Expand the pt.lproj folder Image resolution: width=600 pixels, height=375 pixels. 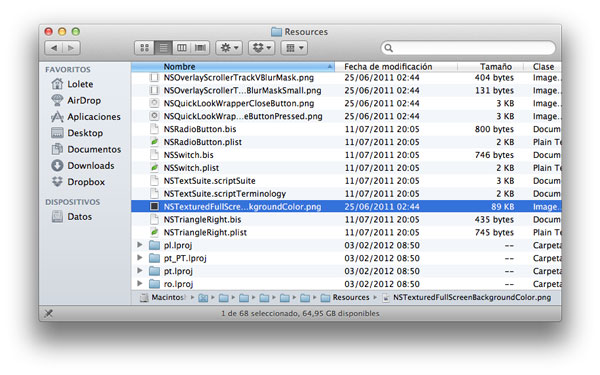(140, 271)
